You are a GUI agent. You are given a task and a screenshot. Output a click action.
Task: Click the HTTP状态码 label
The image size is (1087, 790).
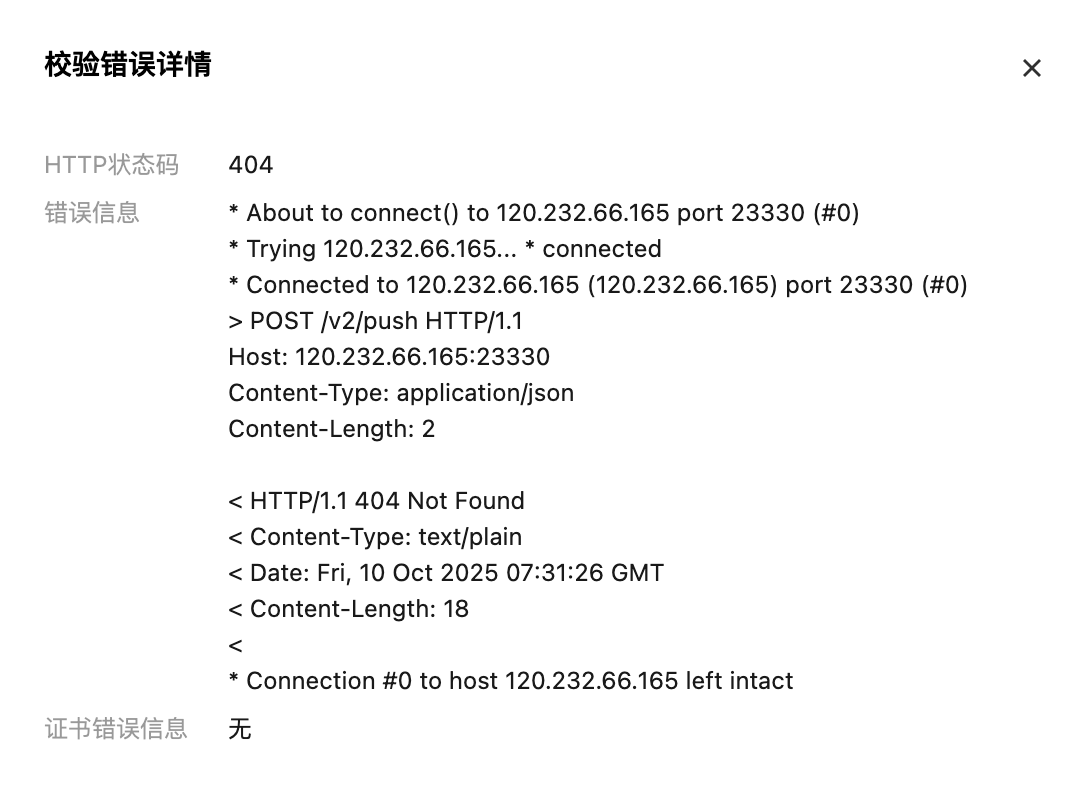[112, 165]
